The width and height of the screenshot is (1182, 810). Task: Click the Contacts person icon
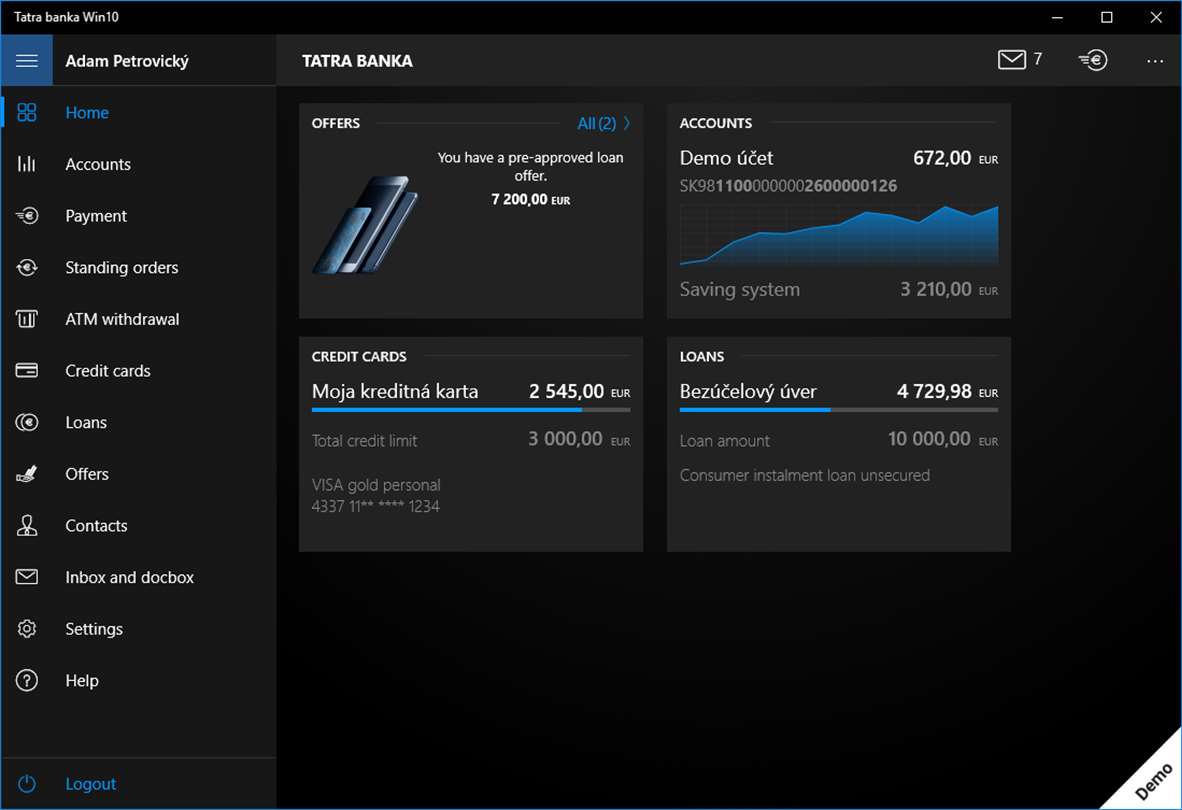tap(26, 526)
